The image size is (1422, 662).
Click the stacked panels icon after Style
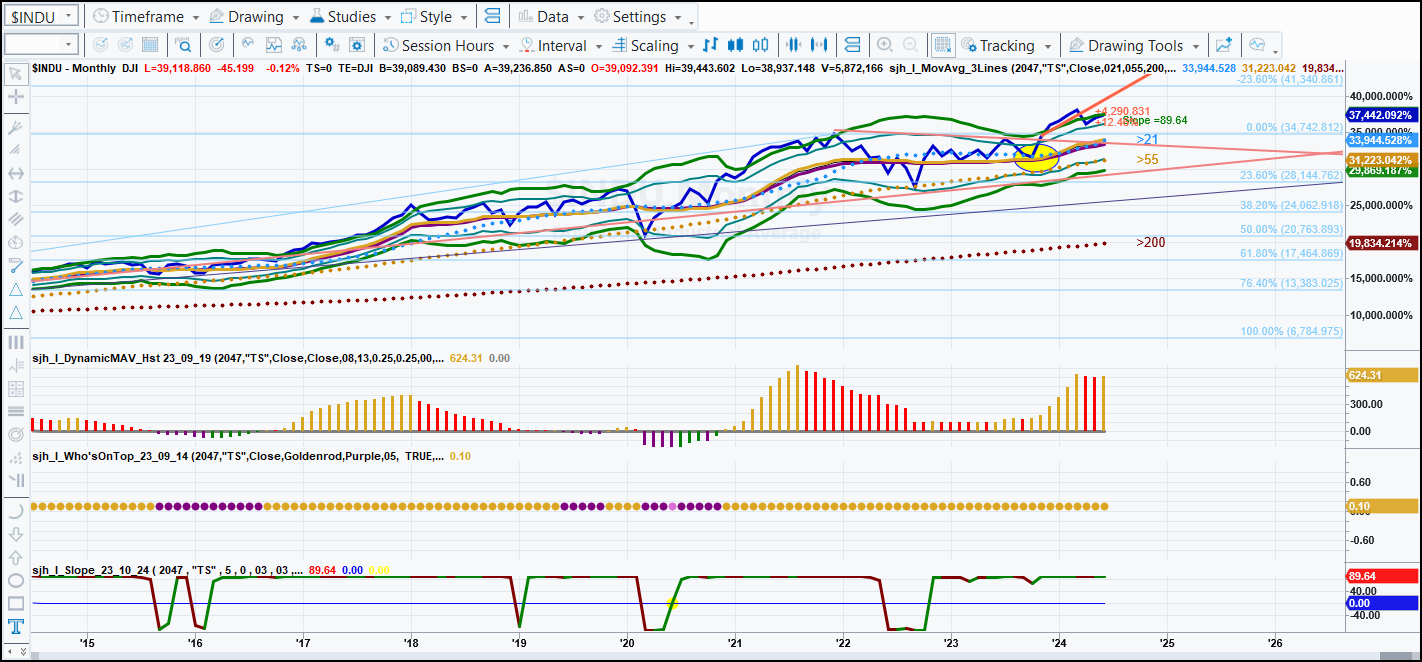click(x=491, y=17)
